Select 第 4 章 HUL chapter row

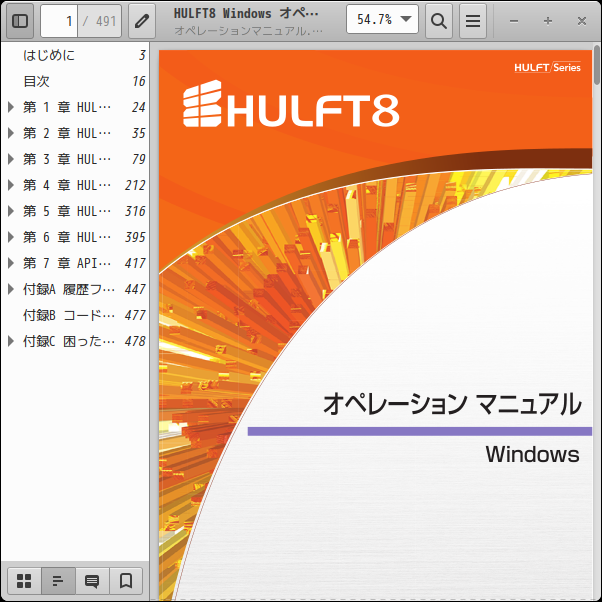(x=75, y=185)
